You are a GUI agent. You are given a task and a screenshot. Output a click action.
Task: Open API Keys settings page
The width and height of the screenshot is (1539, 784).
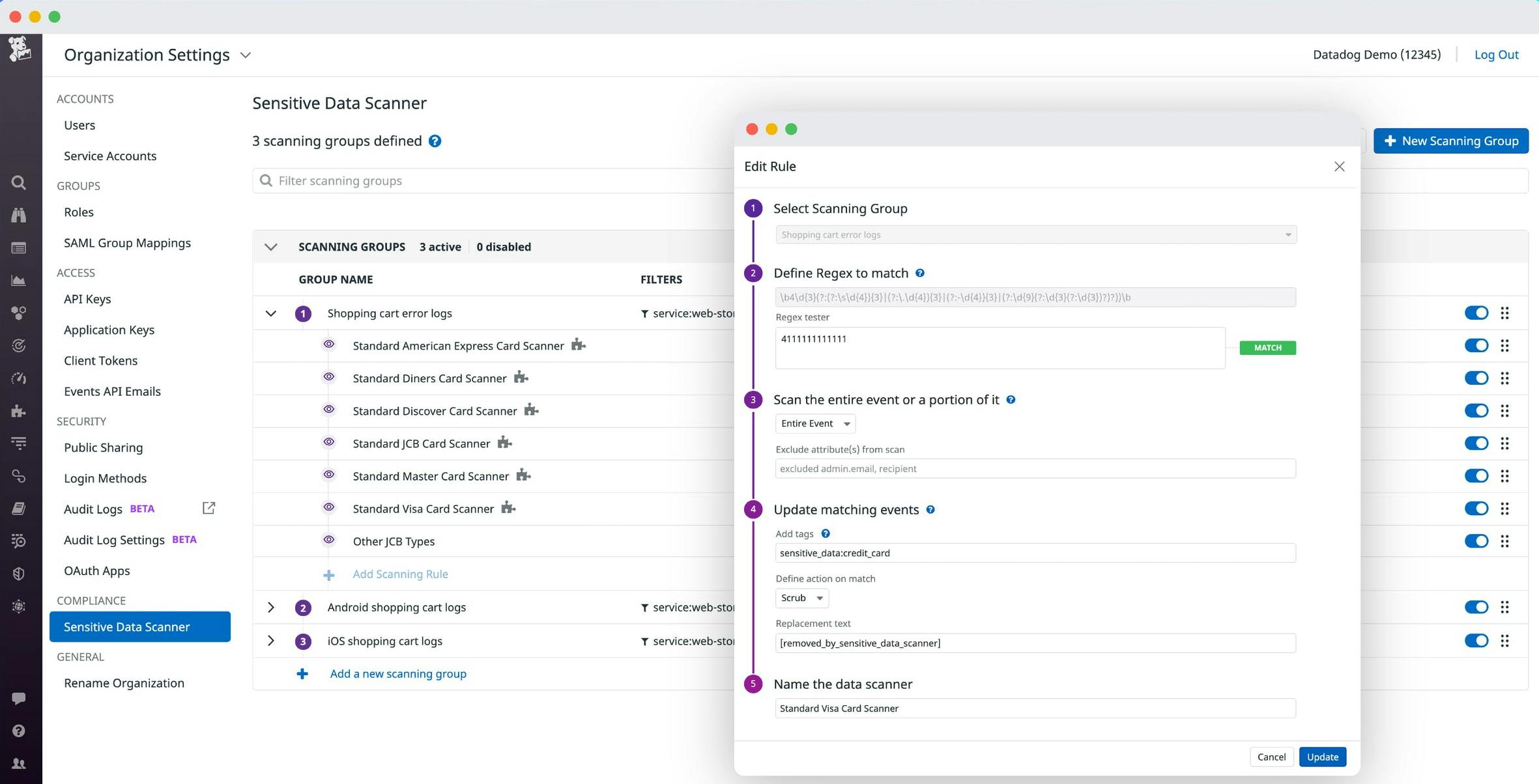point(87,299)
